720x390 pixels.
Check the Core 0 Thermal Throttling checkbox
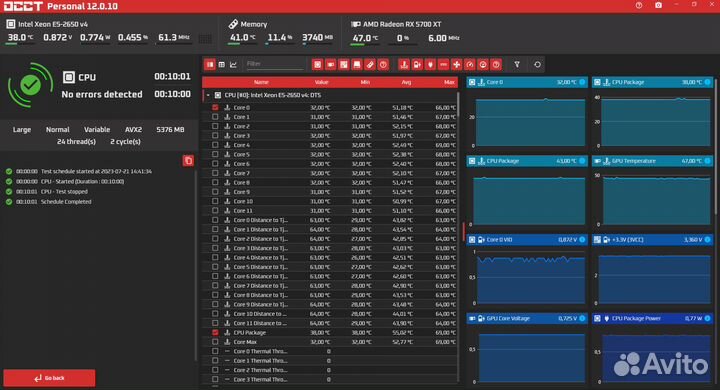[x=215, y=351]
